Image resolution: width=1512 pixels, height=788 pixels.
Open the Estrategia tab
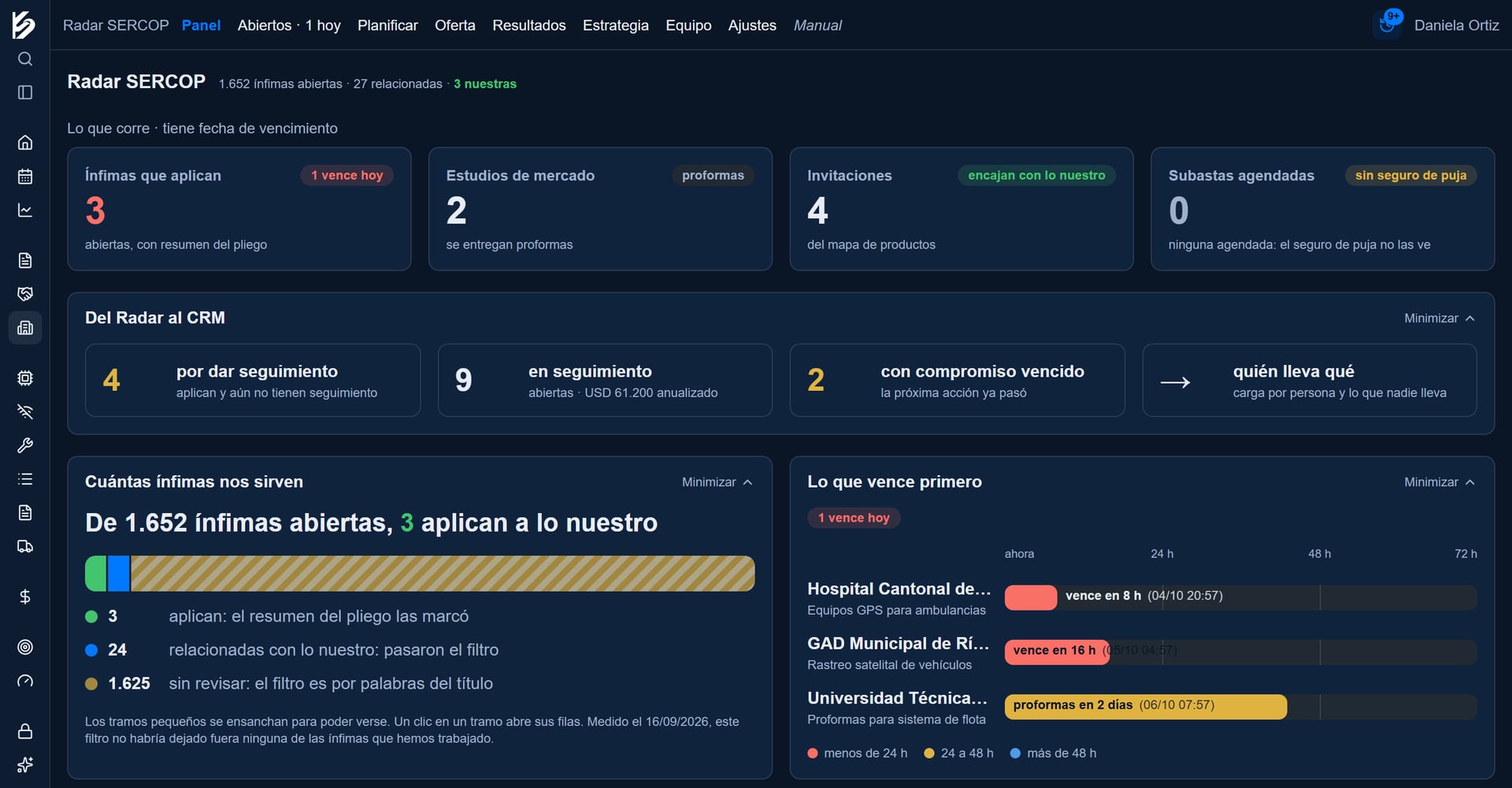tap(616, 25)
